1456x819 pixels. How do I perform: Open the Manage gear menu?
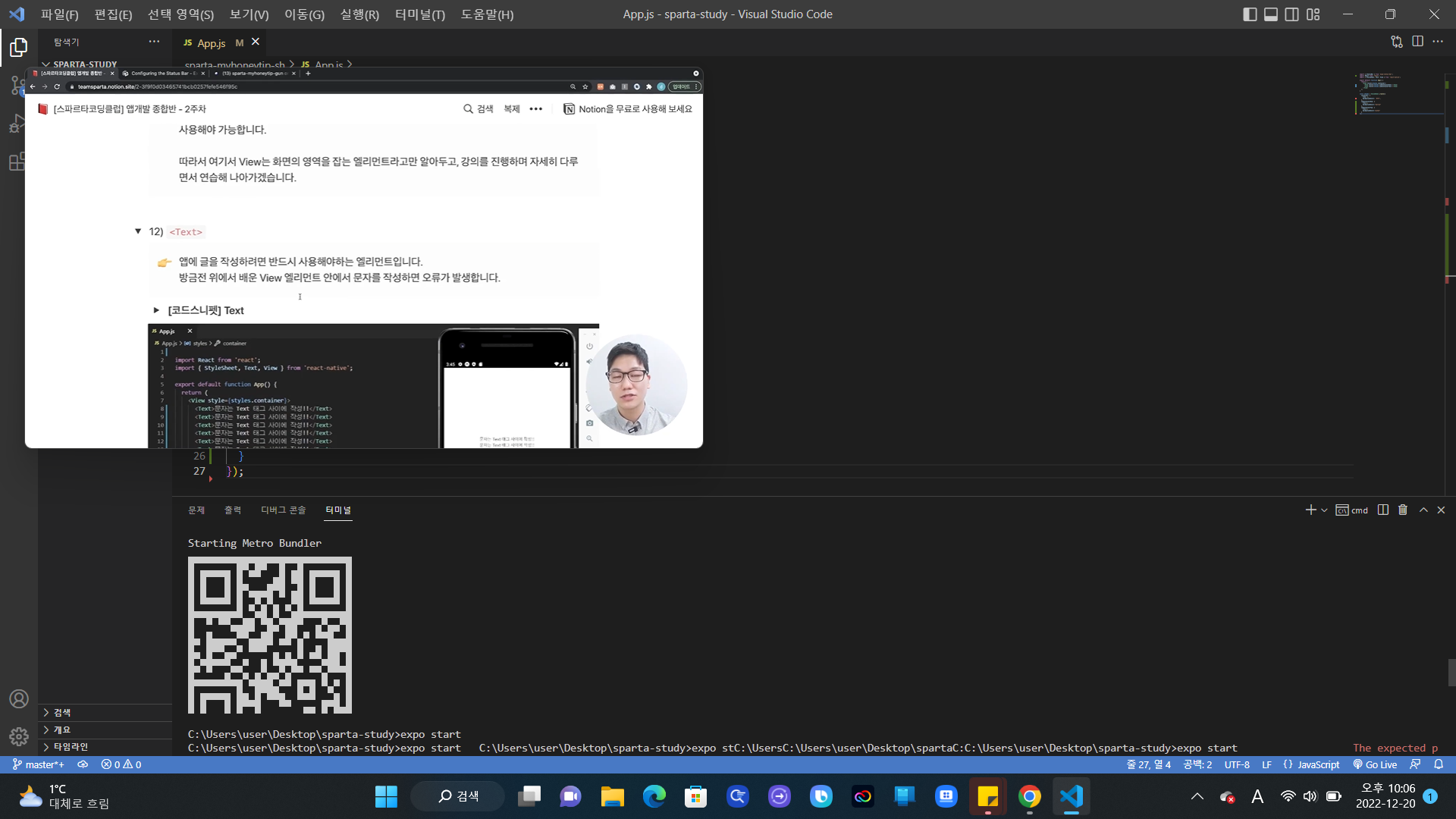point(19,736)
